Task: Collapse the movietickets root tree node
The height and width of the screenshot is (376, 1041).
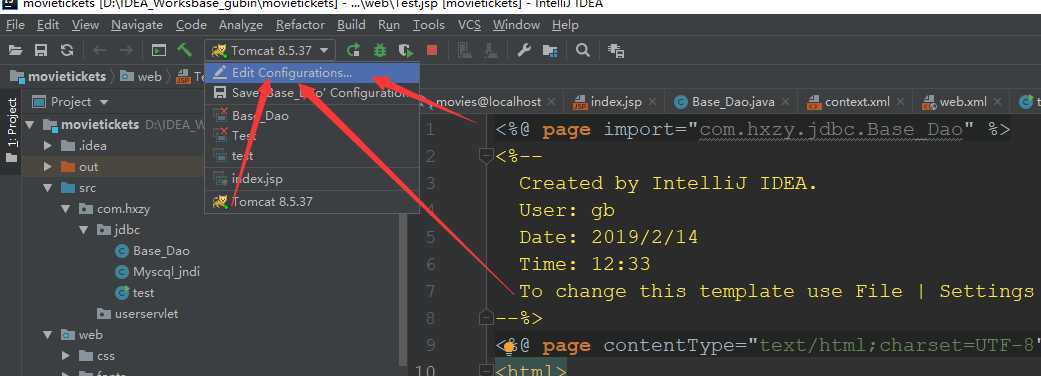Action: pos(29,124)
